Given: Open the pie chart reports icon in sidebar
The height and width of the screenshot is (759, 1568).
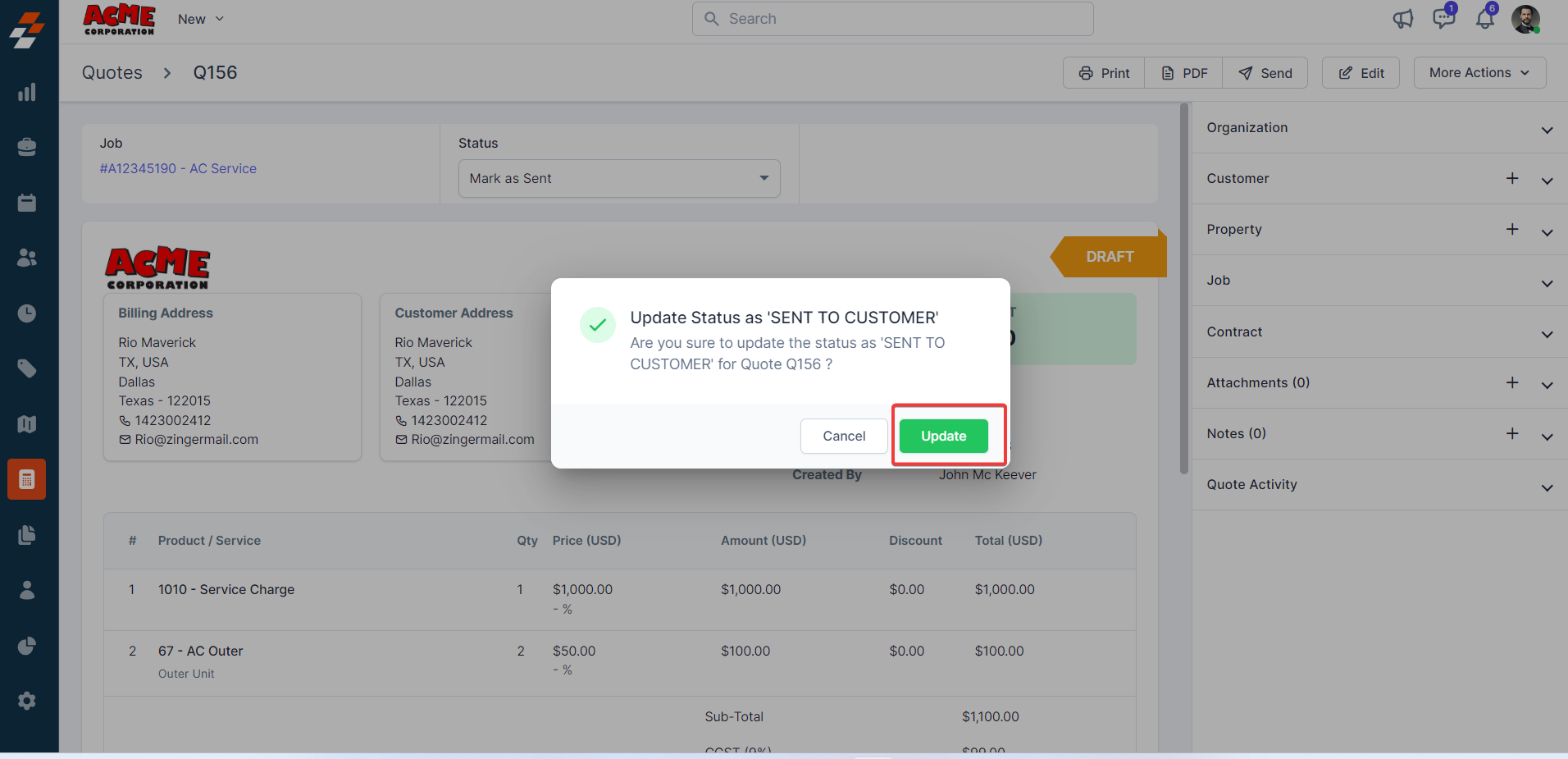Looking at the screenshot, I should click(x=27, y=646).
